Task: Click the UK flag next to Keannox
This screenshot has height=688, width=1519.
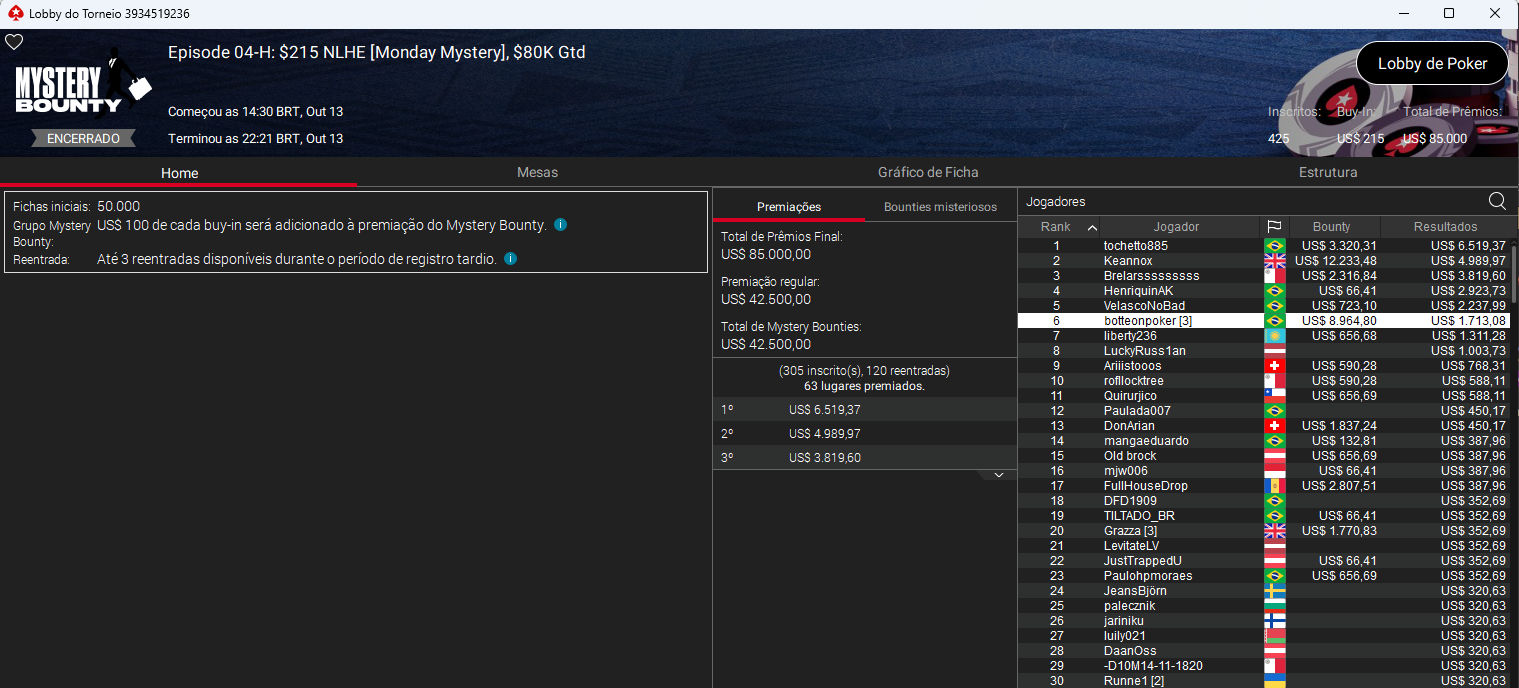Action: 1274,261
